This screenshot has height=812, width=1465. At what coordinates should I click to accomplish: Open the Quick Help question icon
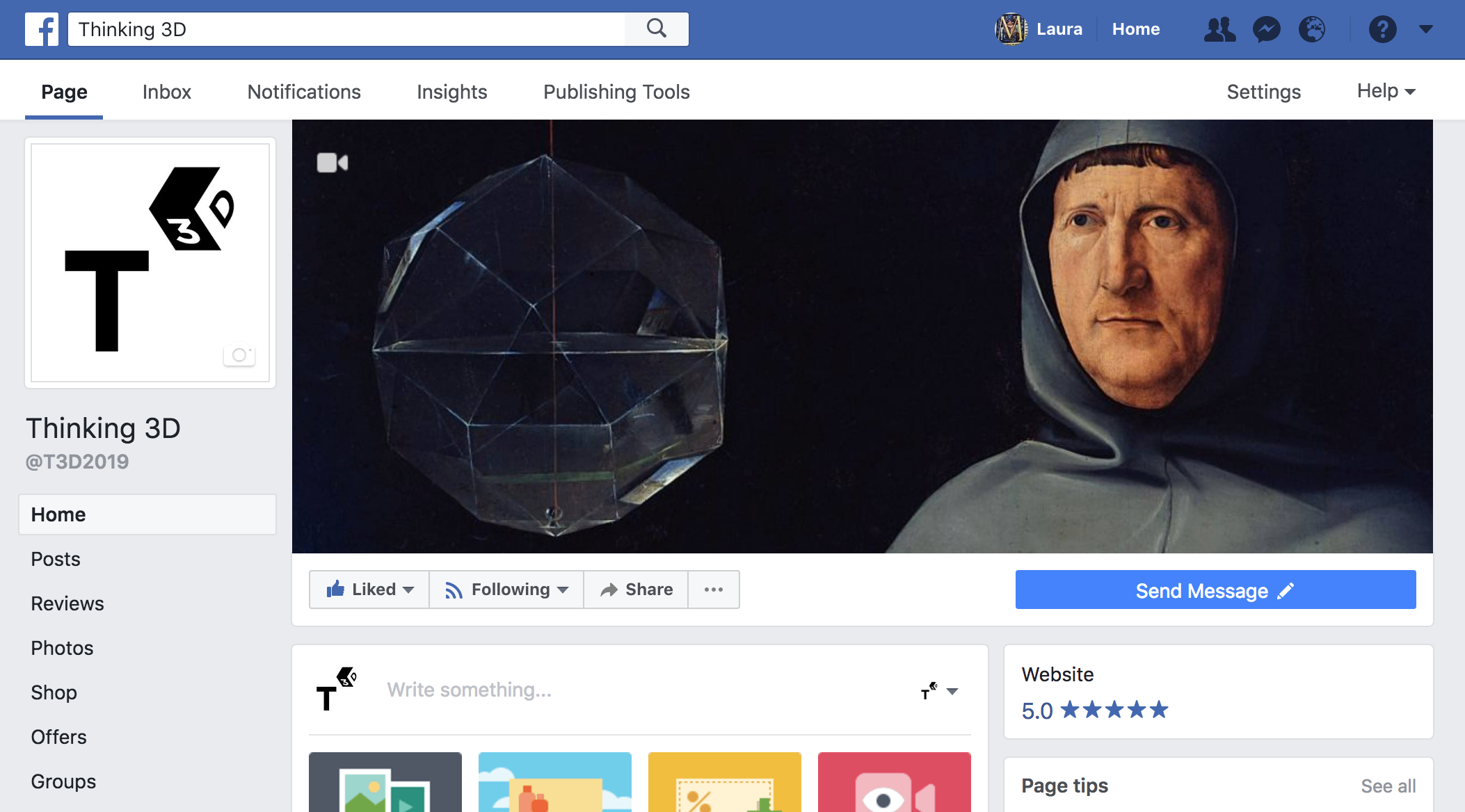click(x=1382, y=29)
